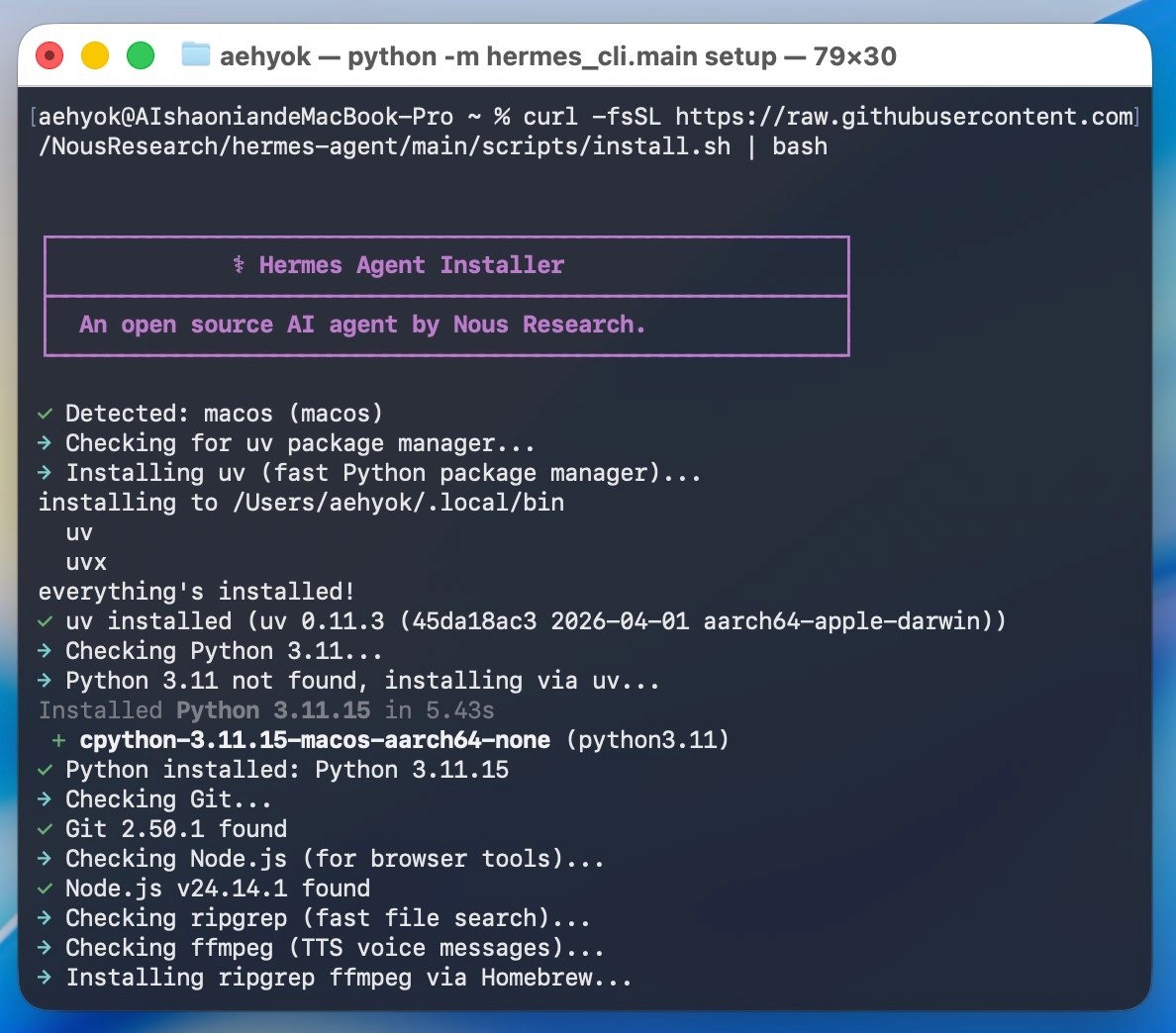Click the terminal window title text
The height and width of the screenshot is (1033, 1176).
pyautogui.click(x=558, y=56)
